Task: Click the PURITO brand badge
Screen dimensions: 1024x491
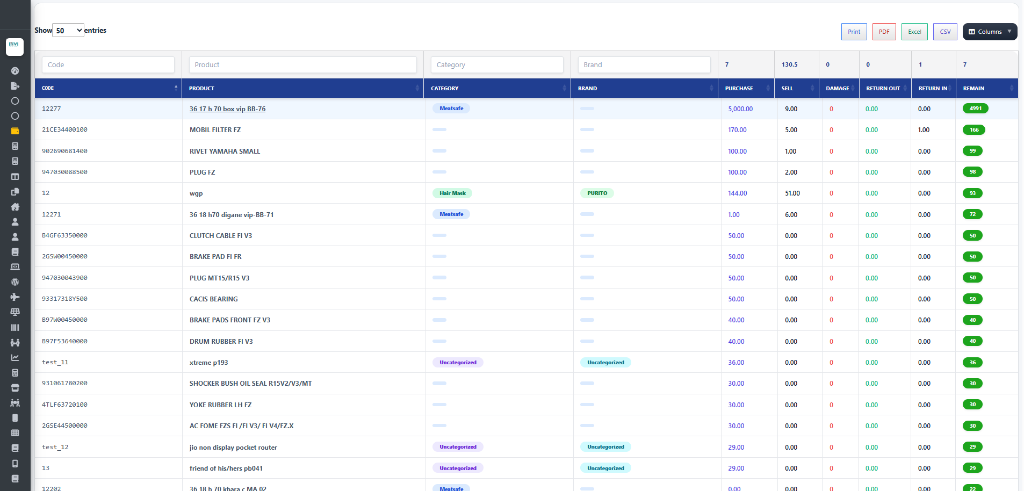Action: (x=596, y=193)
